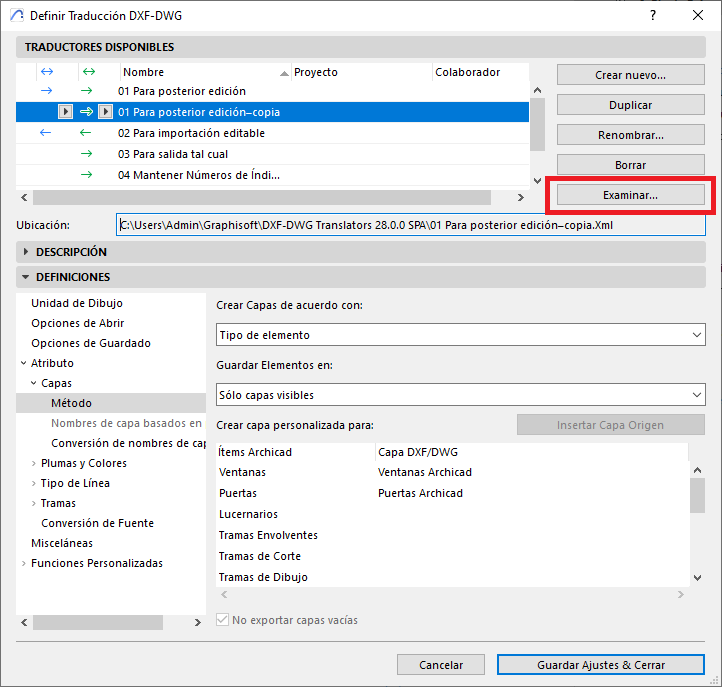
Task: Select 'Opciones de Guardado' in the tree
Action: click(x=91, y=343)
